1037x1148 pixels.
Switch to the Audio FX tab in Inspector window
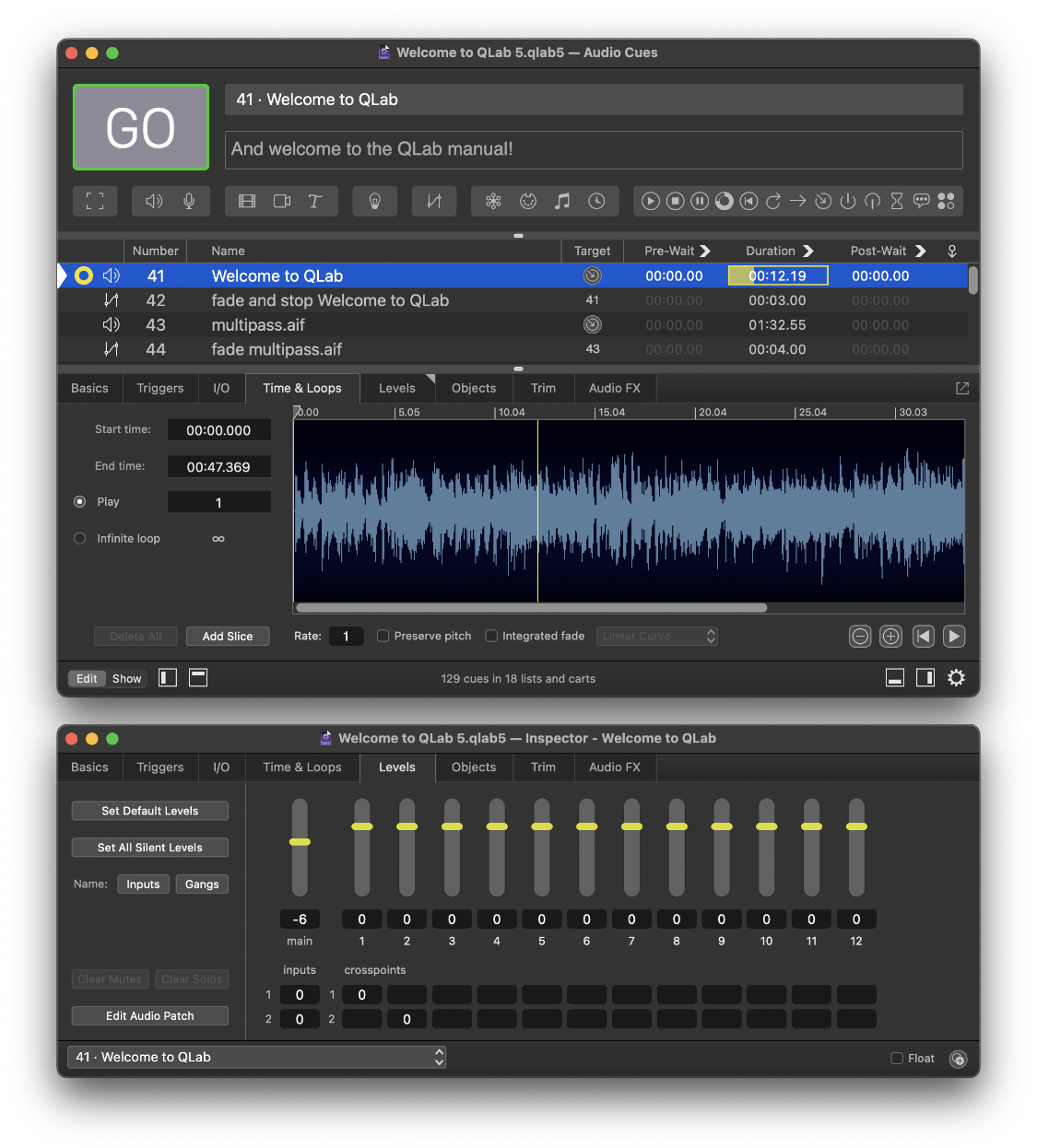tap(614, 767)
